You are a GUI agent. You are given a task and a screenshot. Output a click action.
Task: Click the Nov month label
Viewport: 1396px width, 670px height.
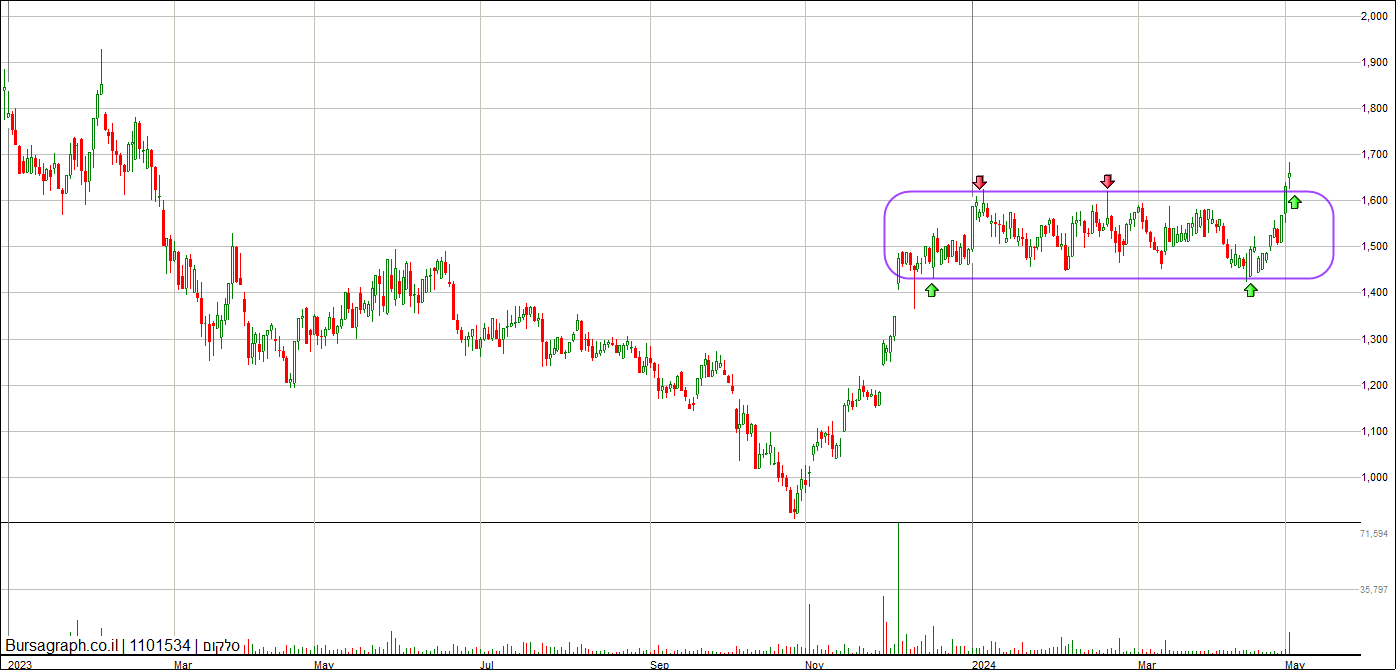815,664
